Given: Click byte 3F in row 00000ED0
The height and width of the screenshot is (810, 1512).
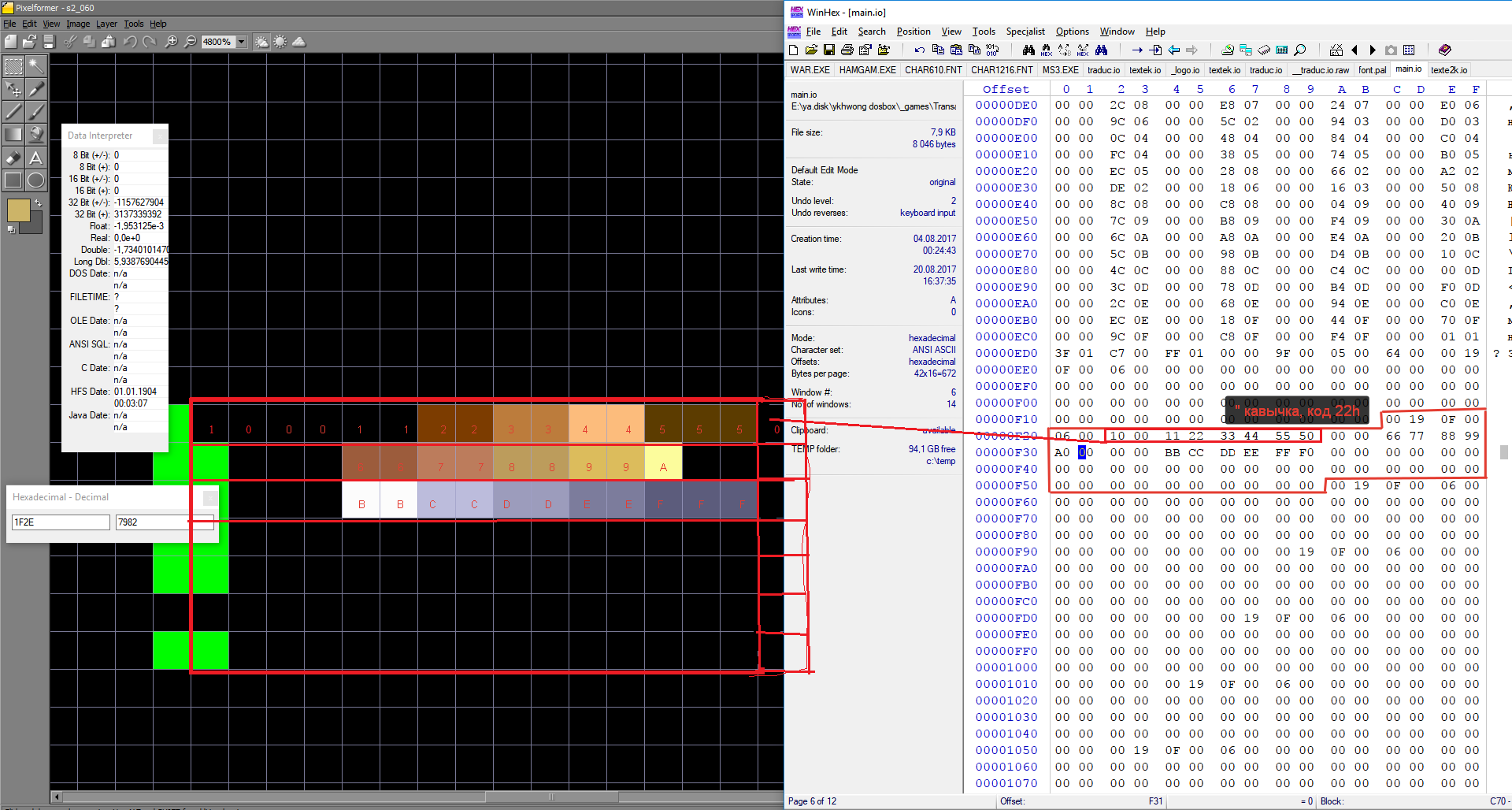Looking at the screenshot, I should 1062,353.
